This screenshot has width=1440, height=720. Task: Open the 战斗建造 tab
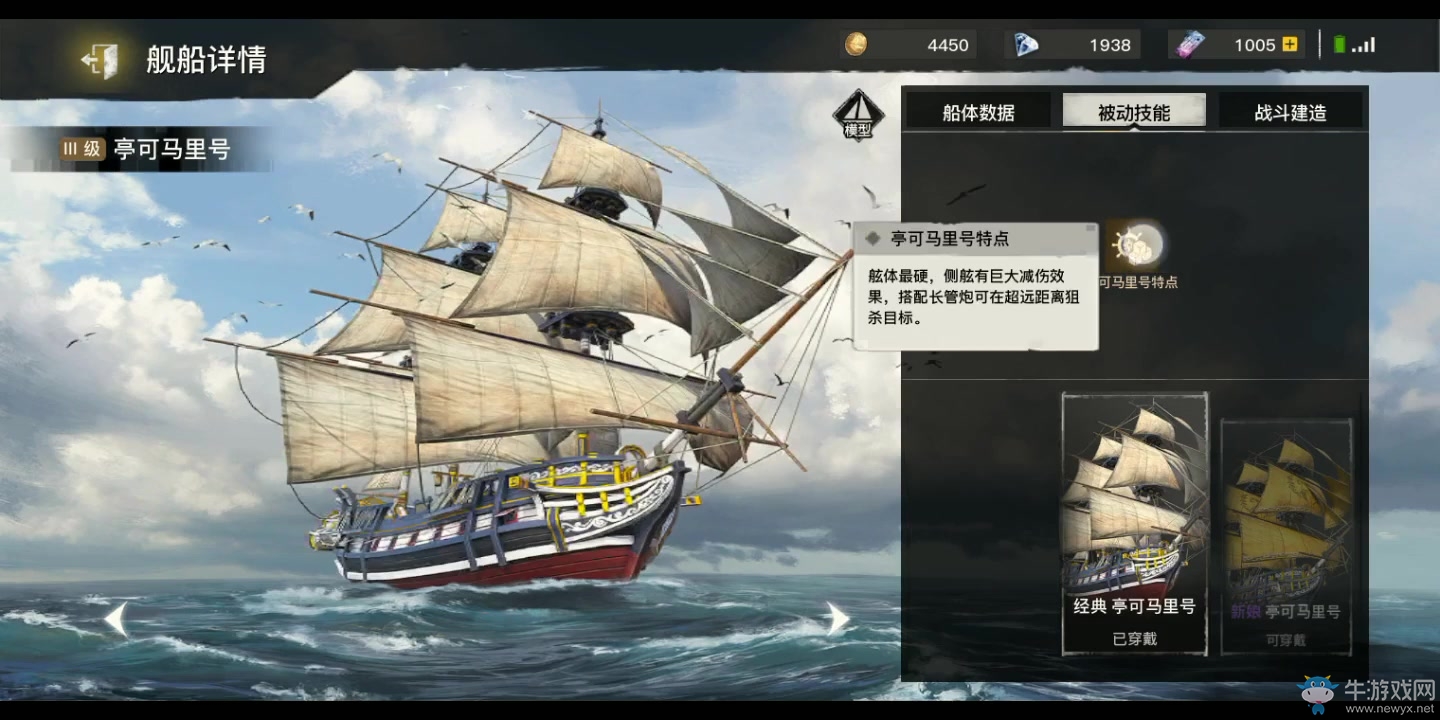pyautogui.click(x=1290, y=112)
